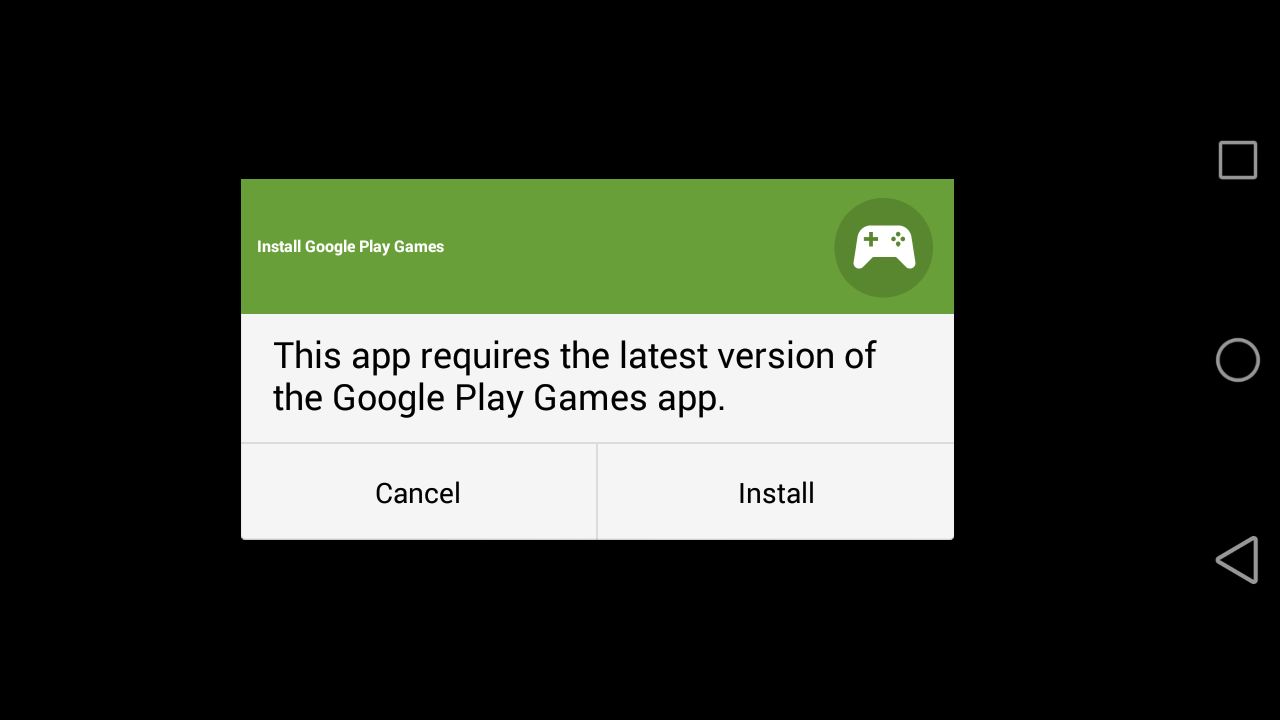
Task: Select the "Install Google Play Games" title text
Action: (350, 247)
